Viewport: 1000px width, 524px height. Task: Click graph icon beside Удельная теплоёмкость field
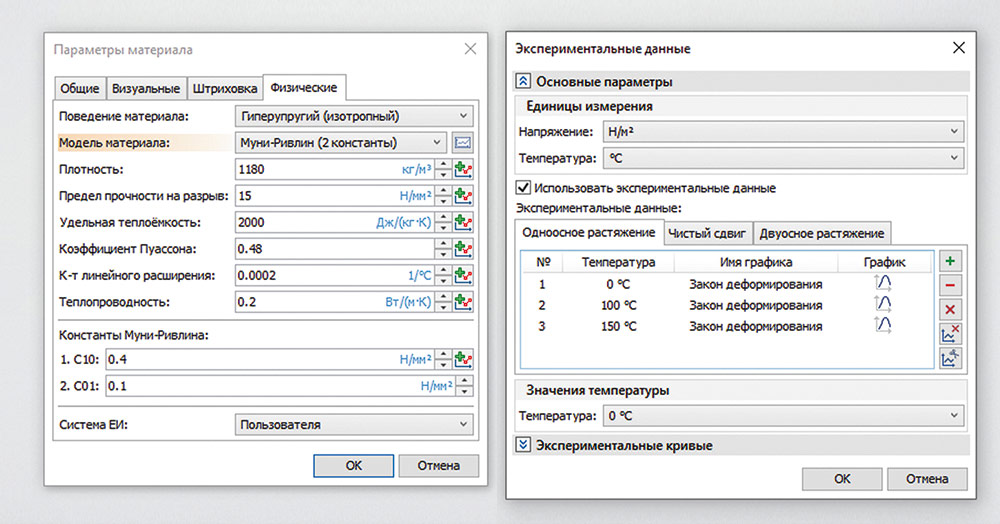(463, 222)
